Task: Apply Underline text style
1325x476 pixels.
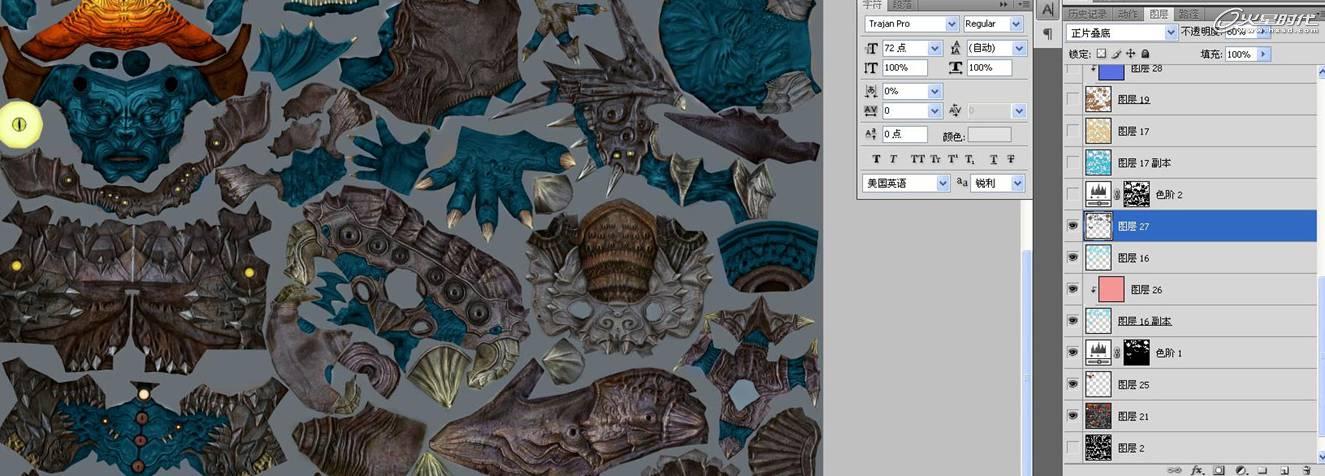Action: [993, 159]
